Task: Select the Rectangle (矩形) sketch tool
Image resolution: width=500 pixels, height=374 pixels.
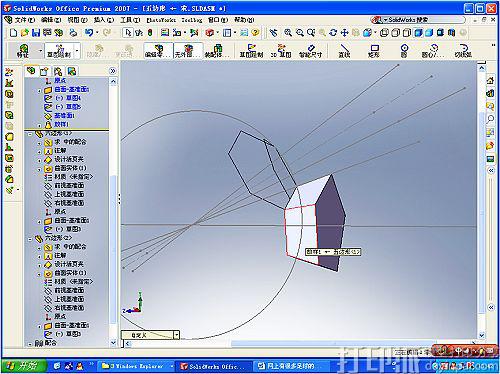Action: 374,51
